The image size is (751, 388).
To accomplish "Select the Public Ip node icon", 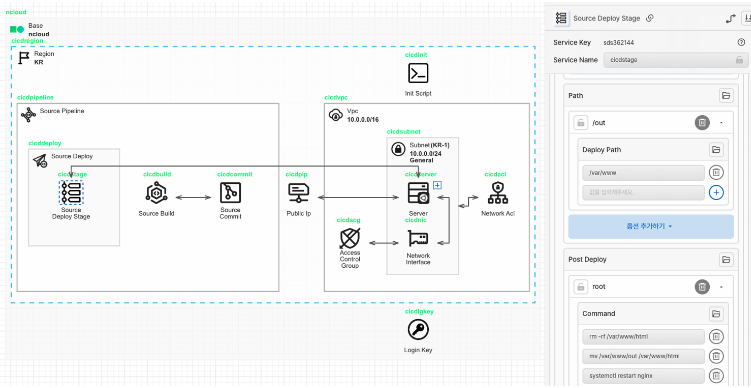I will click(299, 193).
